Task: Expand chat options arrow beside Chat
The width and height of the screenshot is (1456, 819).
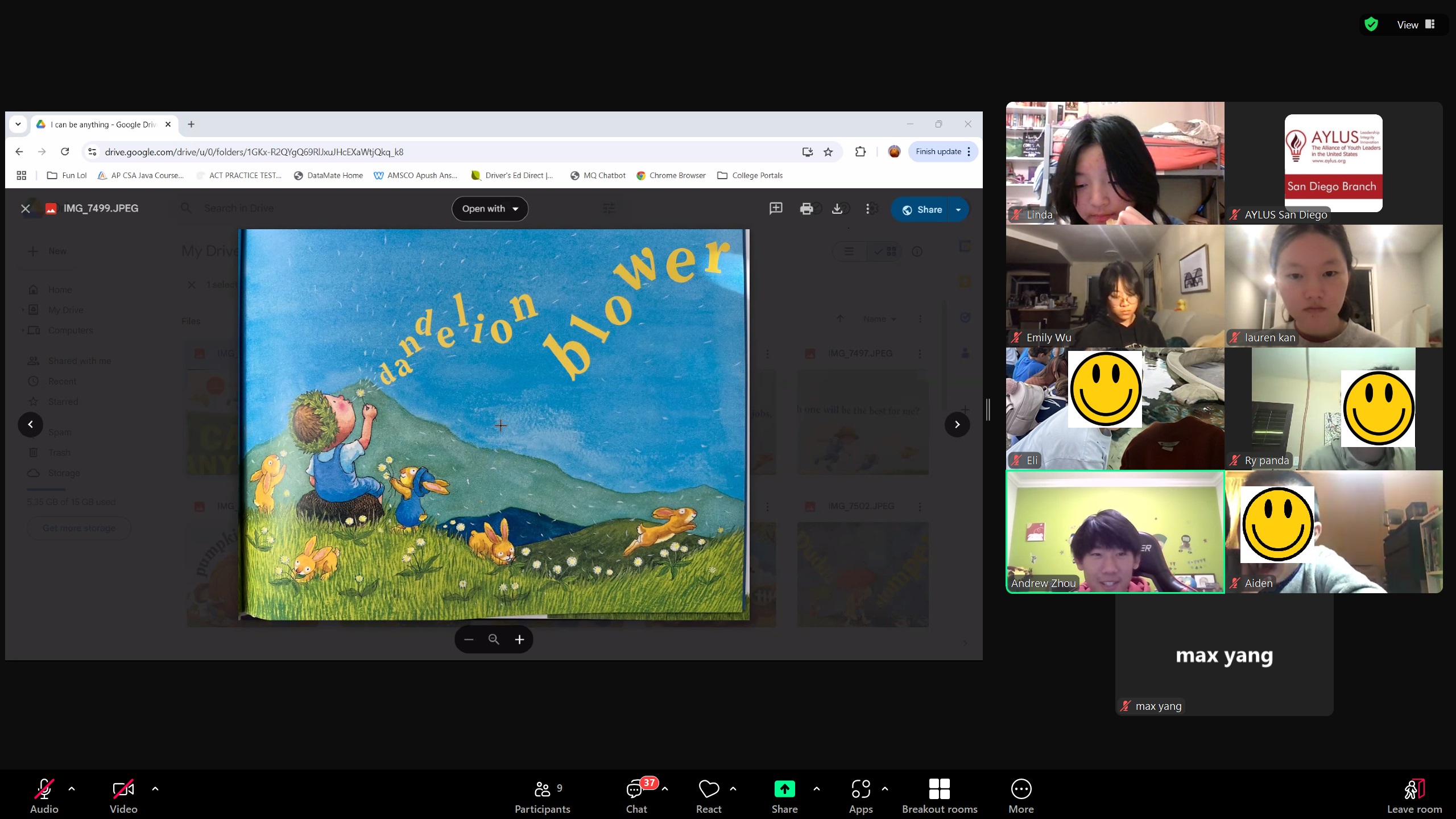Action: click(665, 789)
